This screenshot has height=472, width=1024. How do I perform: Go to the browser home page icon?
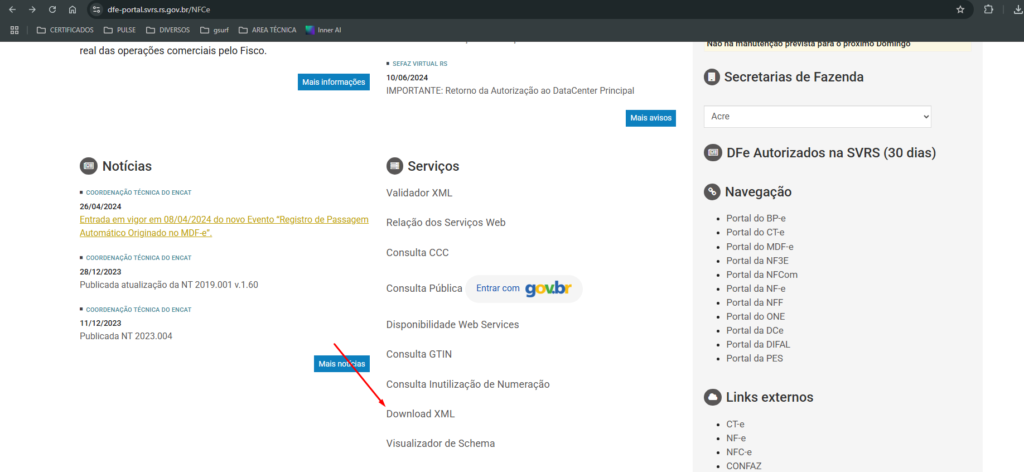(x=72, y=9)
